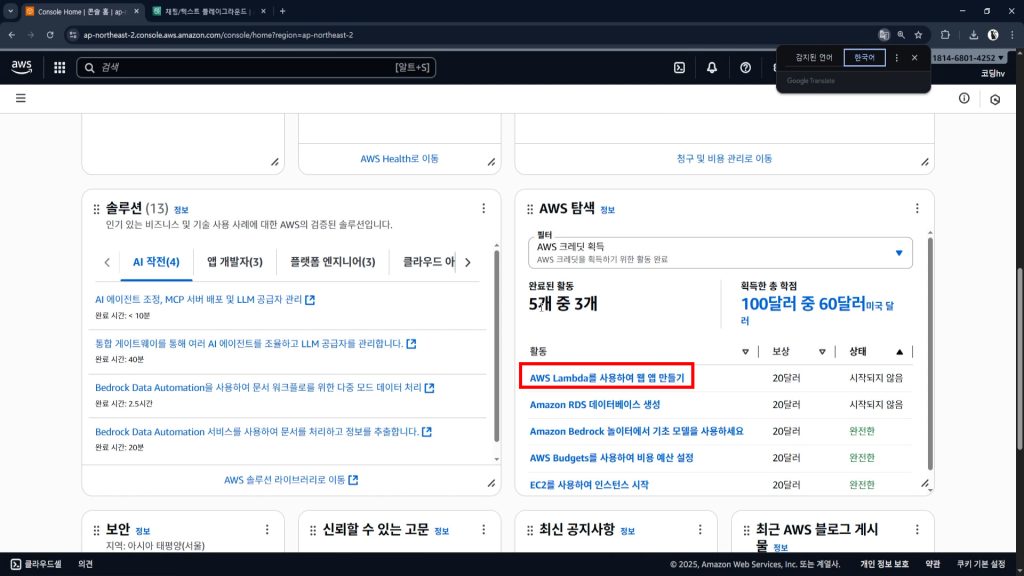Launch the CloudShell icon in top bar

pos(679,67)
